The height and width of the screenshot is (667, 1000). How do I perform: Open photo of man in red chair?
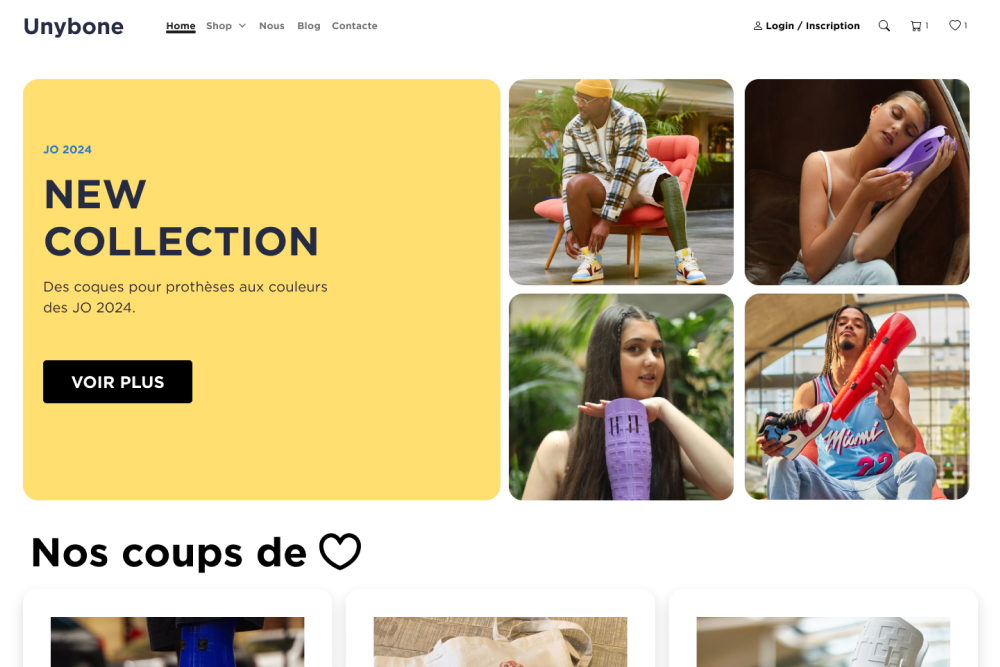tap(621, 182)
